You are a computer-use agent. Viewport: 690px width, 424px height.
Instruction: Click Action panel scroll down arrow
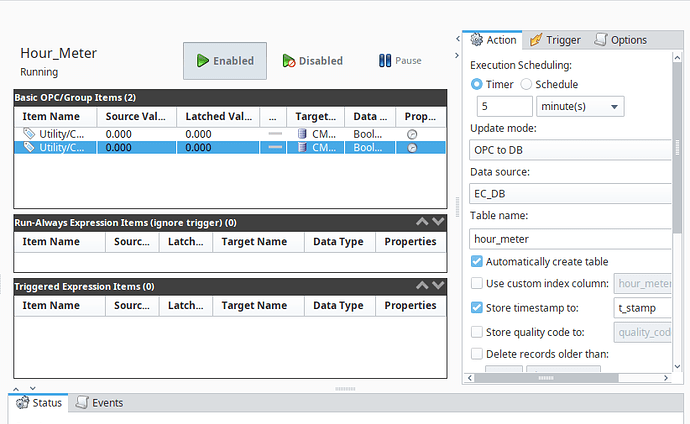click(677, 366)
